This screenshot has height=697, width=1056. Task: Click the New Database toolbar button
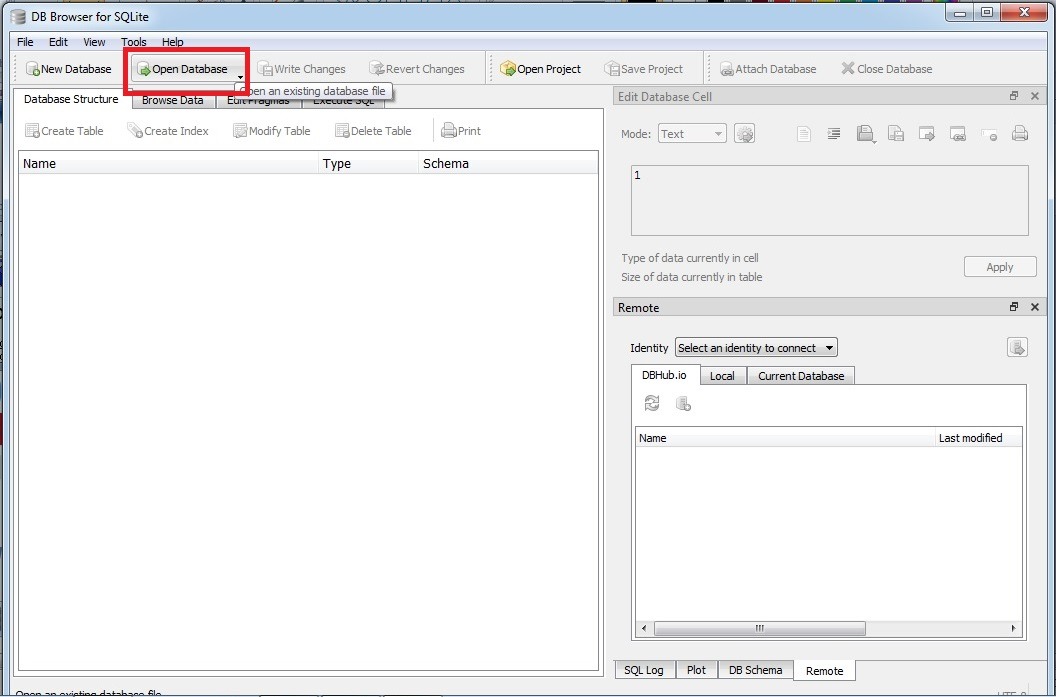coord(69,69)
